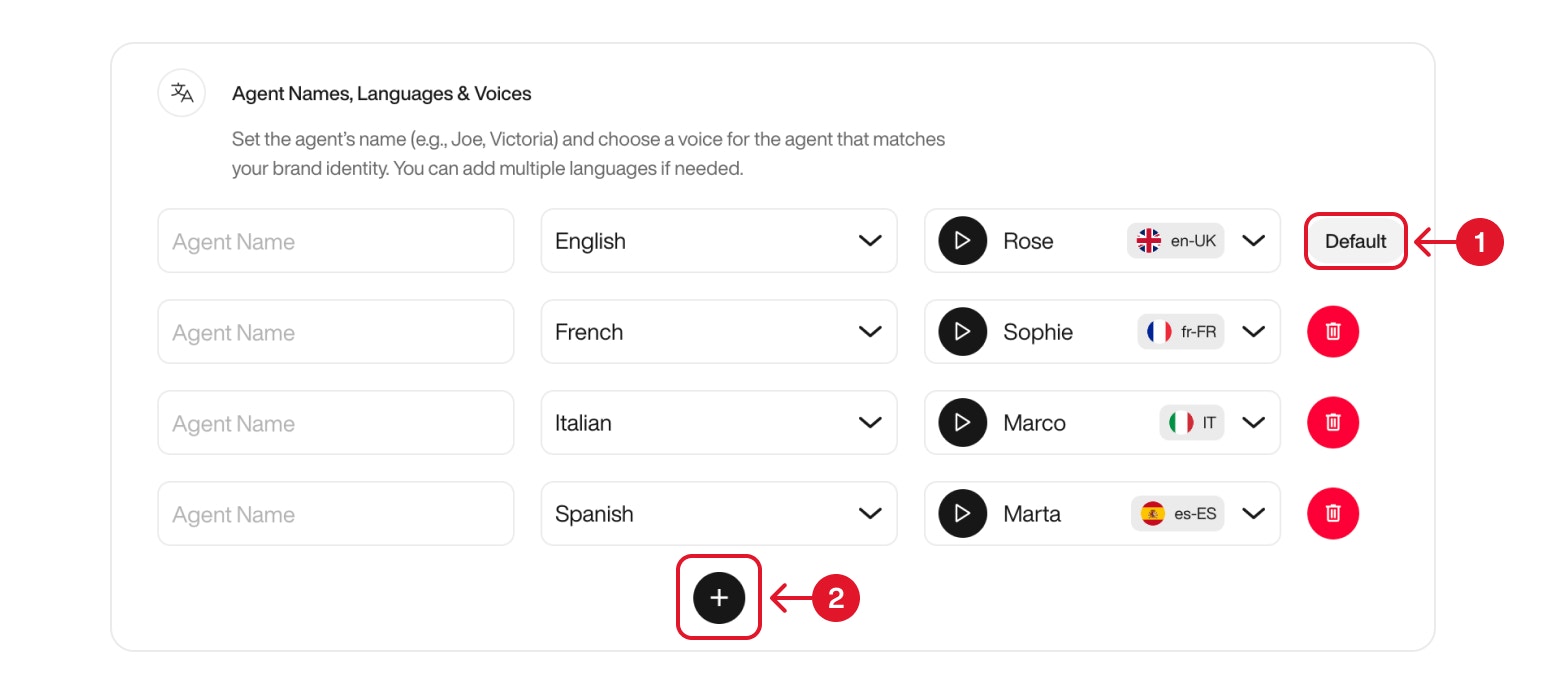Image resolution: width=1562 pixels, height=694 pixels.
Task: Play the Marta voice preview
Action: 961,513
